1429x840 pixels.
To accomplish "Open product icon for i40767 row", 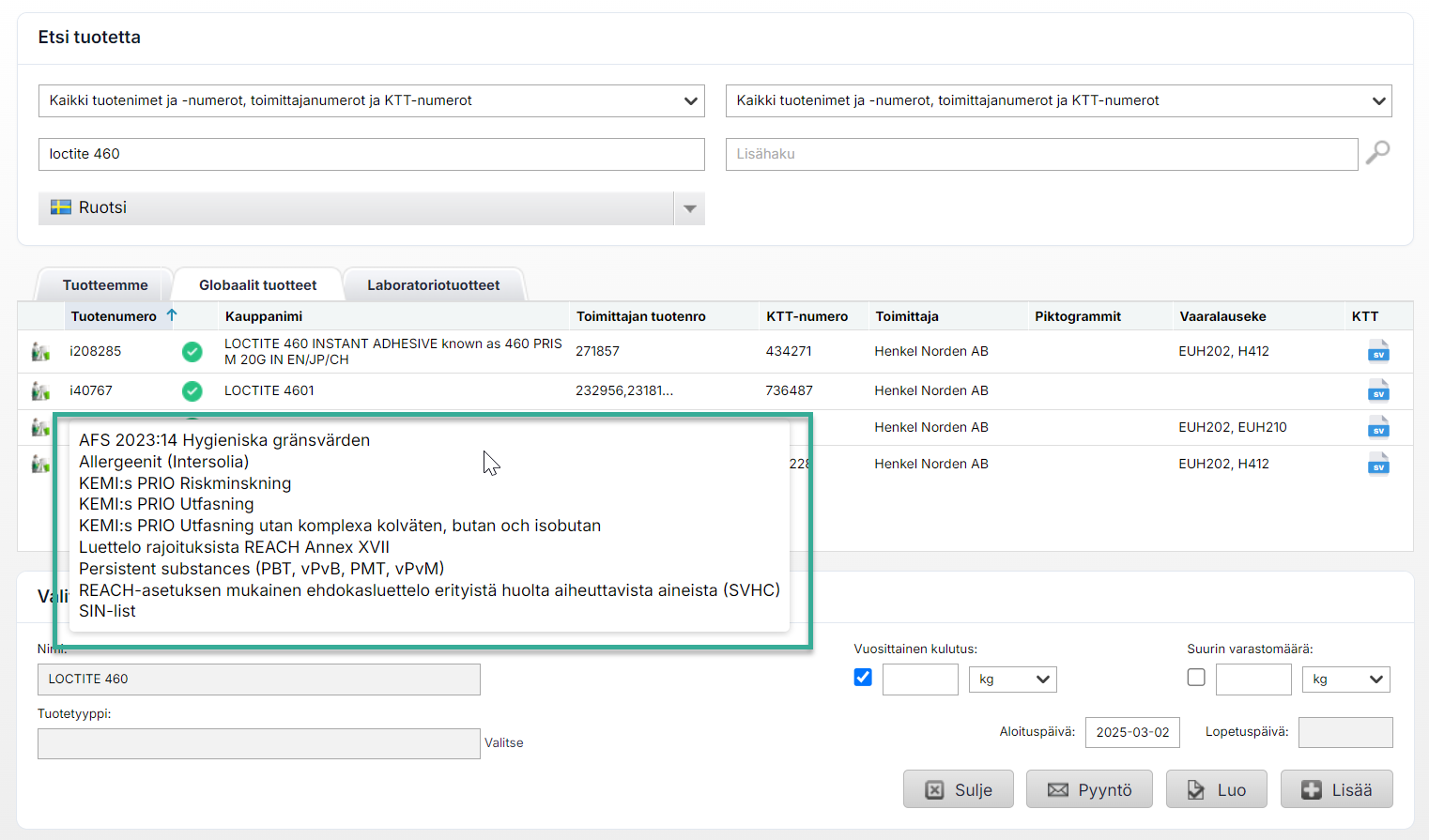I will (x=40, y=390).
